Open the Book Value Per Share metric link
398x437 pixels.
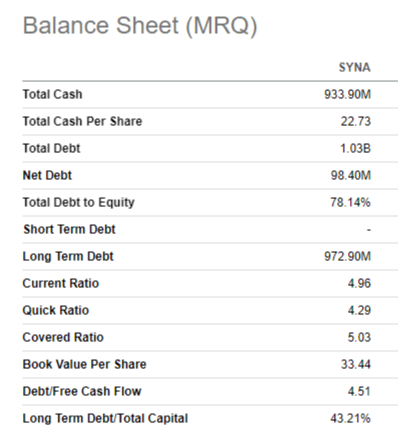(84, 364)
